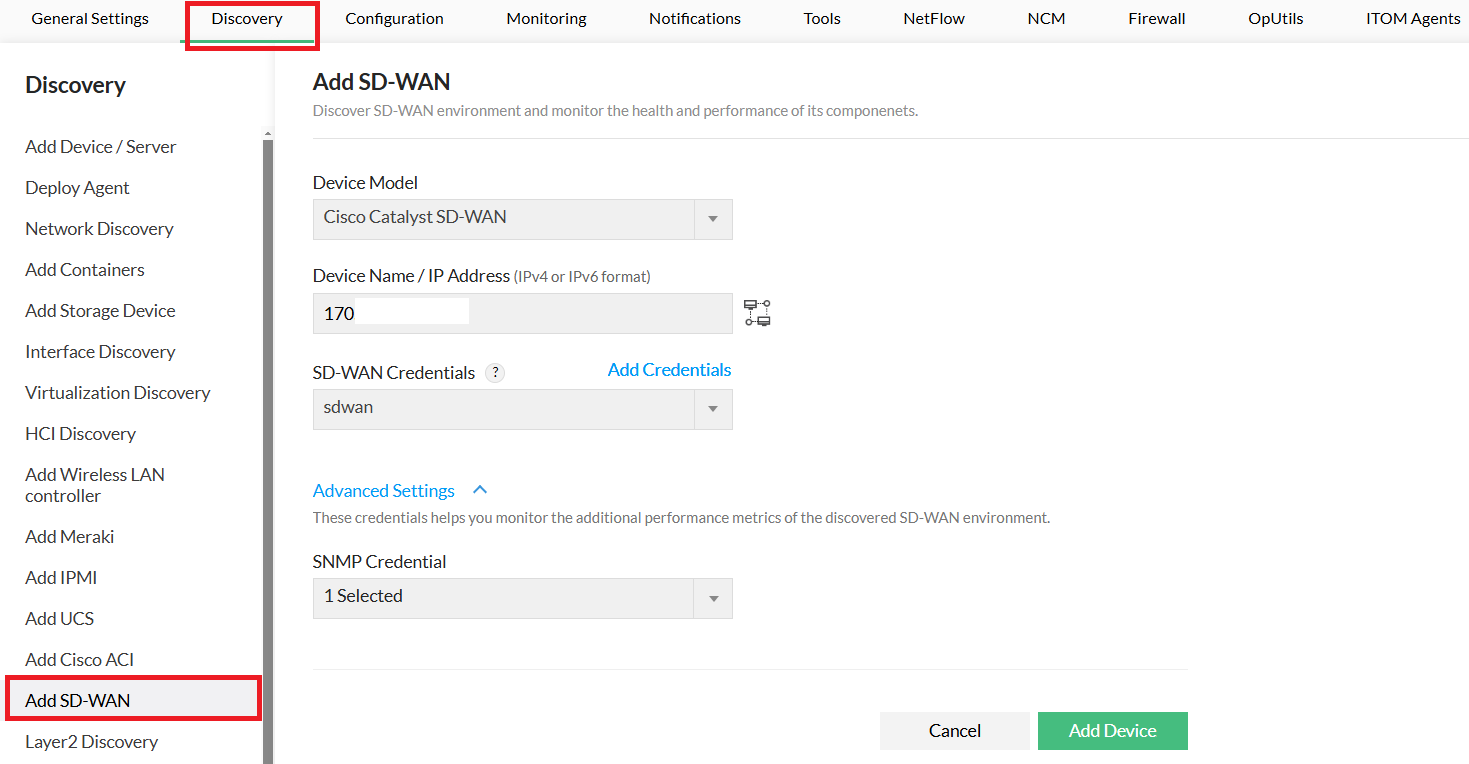The image size is (1469, 764).
Task: Open Add Cisco ACI sidebar option
Action: (79, 660)
